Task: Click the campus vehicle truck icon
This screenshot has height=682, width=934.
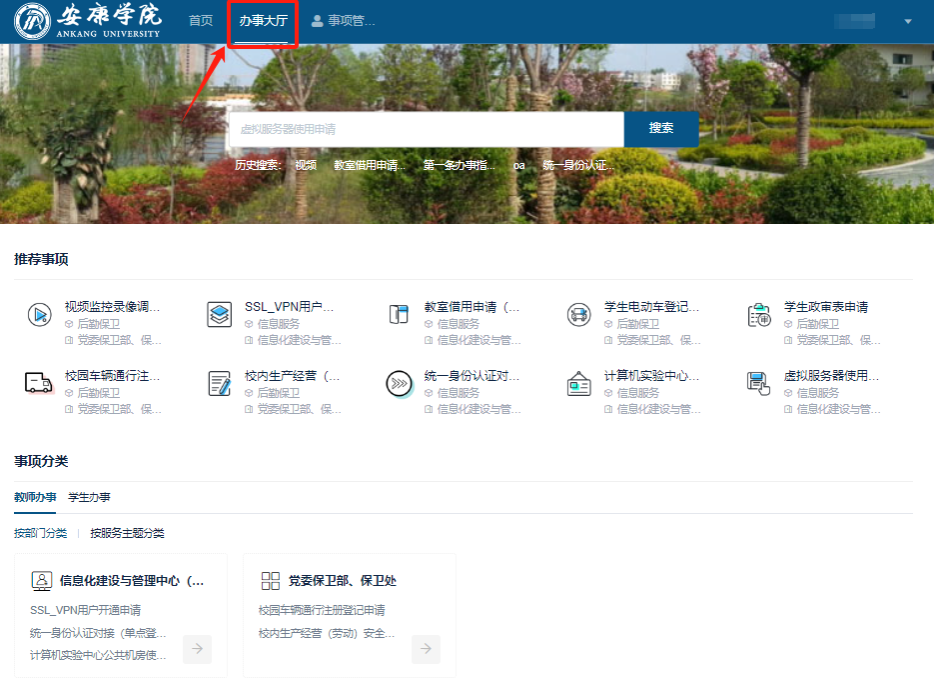Action: tap(39, 383)
